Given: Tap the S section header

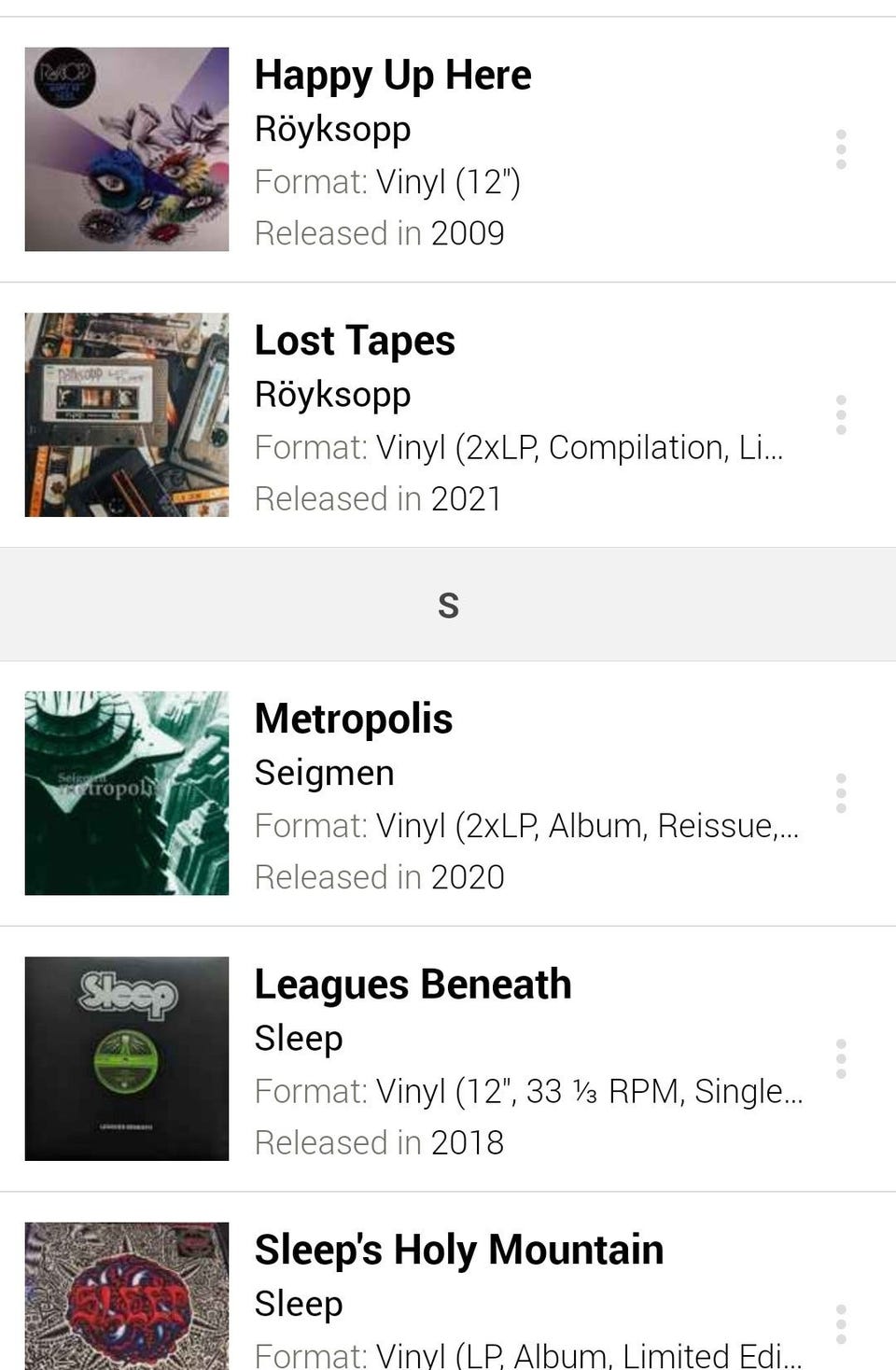Looking at the screenshot, I should point(448,605).
